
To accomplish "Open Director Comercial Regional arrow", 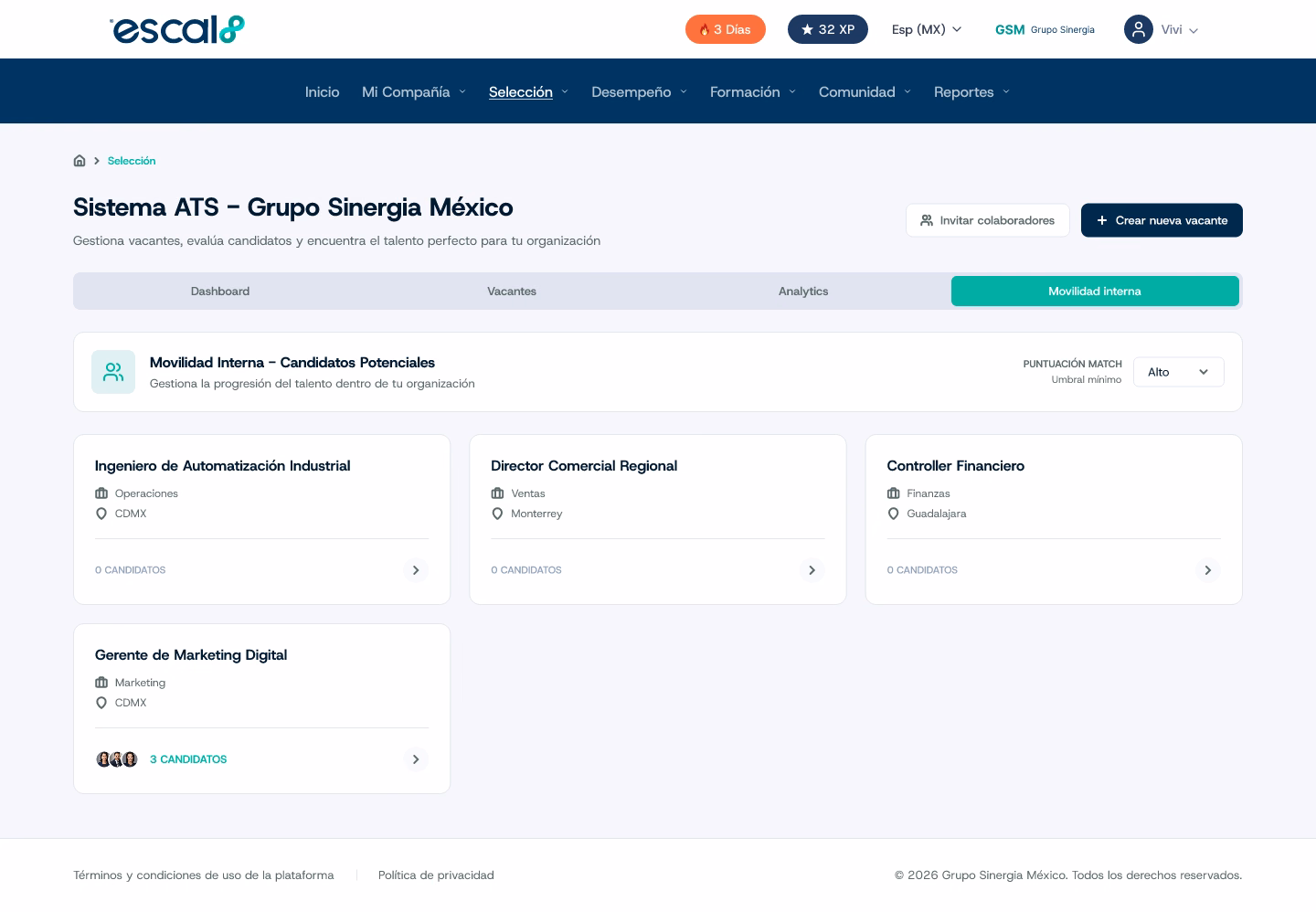I will (x=812, y=570).
